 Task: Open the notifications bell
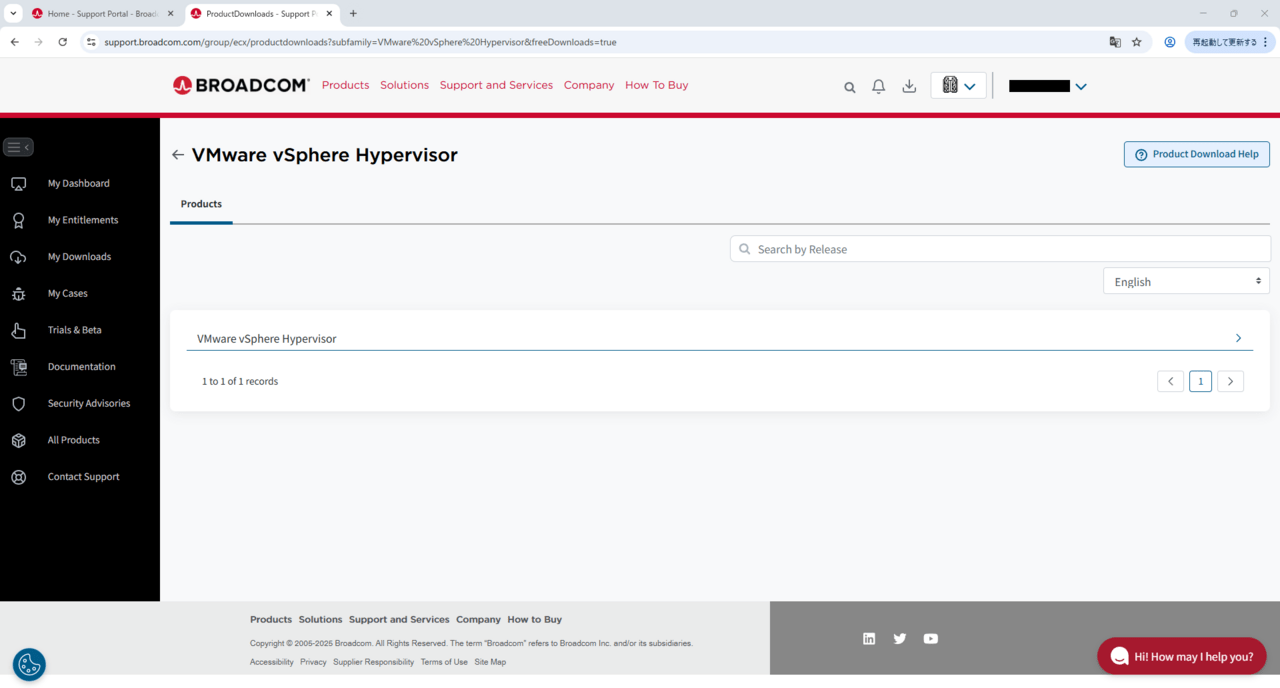(x=878, y=86)
